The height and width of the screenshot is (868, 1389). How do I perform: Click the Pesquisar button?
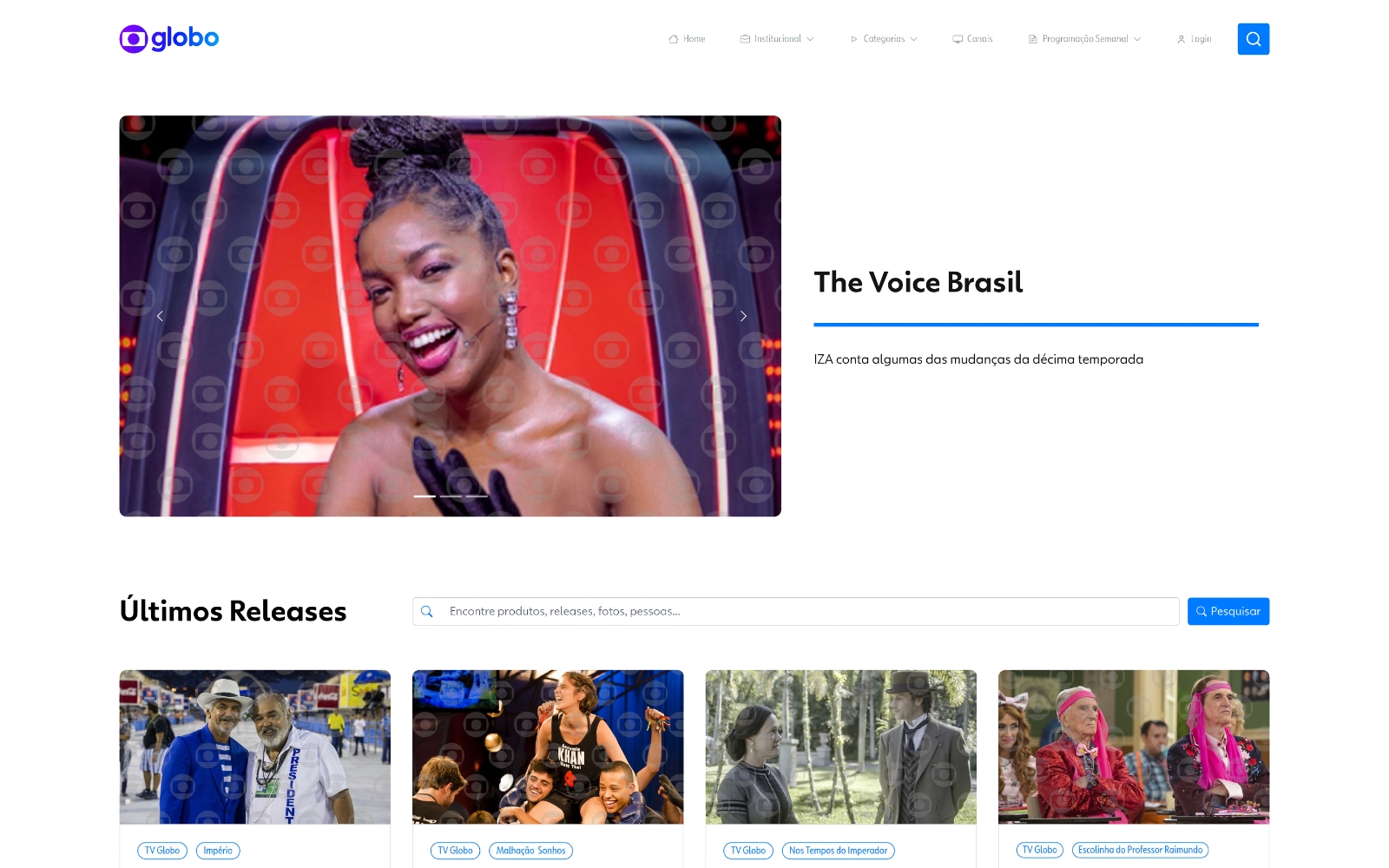[1228, 611]
